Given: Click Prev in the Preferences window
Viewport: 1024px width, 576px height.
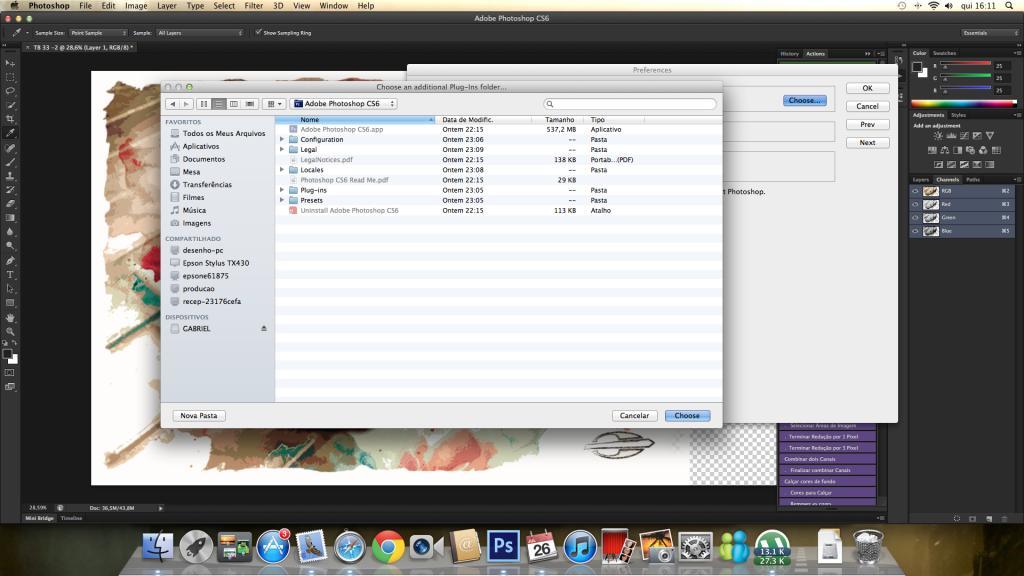Looking at the screenshot, I should tap(867, 124).
